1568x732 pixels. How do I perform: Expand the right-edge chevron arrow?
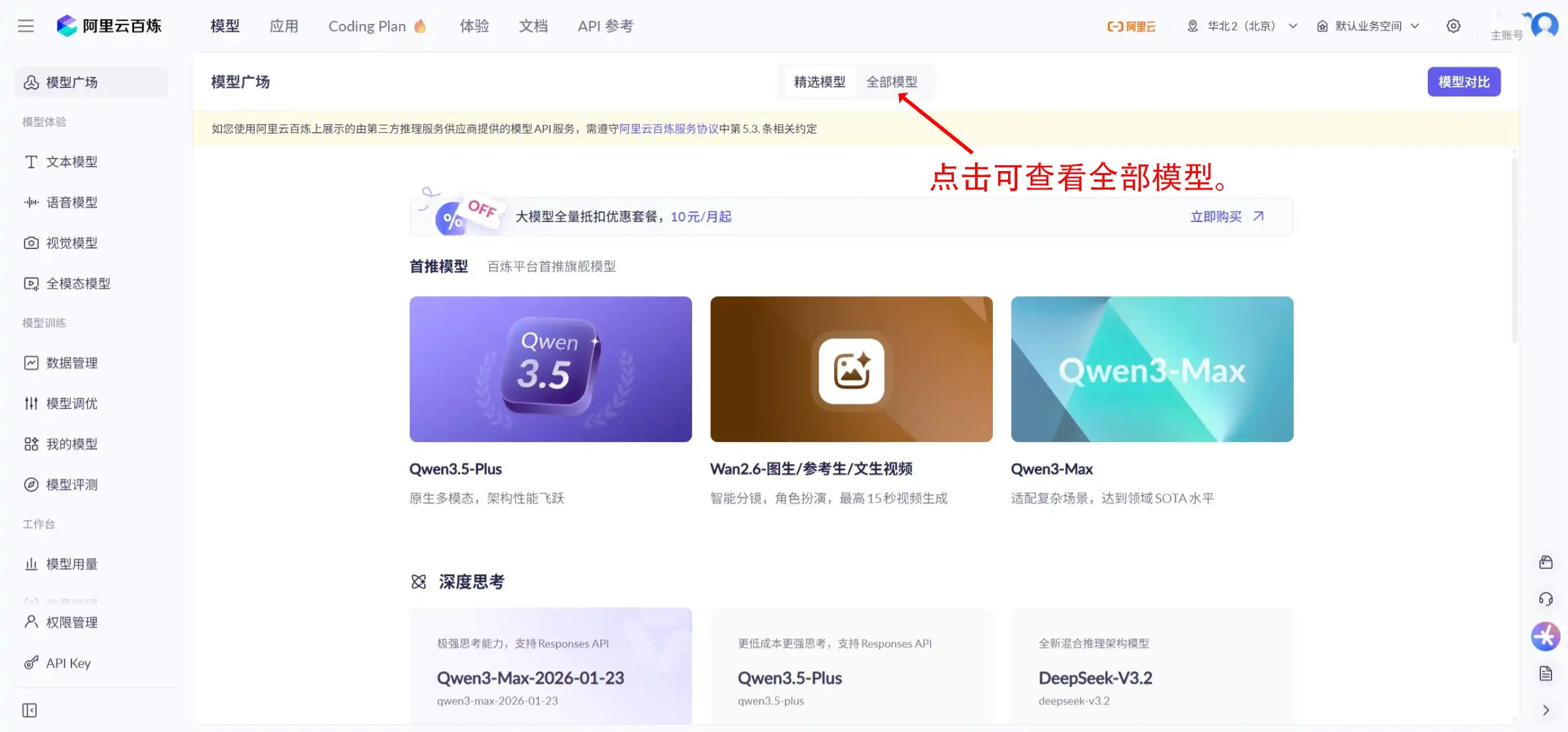point(1546,710)
